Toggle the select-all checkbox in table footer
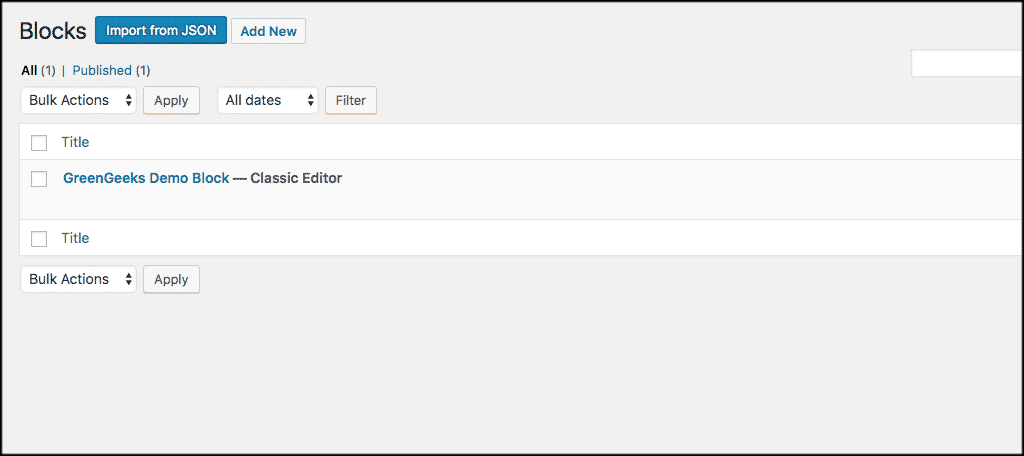The image size is (1024, 456). [39, 239]
